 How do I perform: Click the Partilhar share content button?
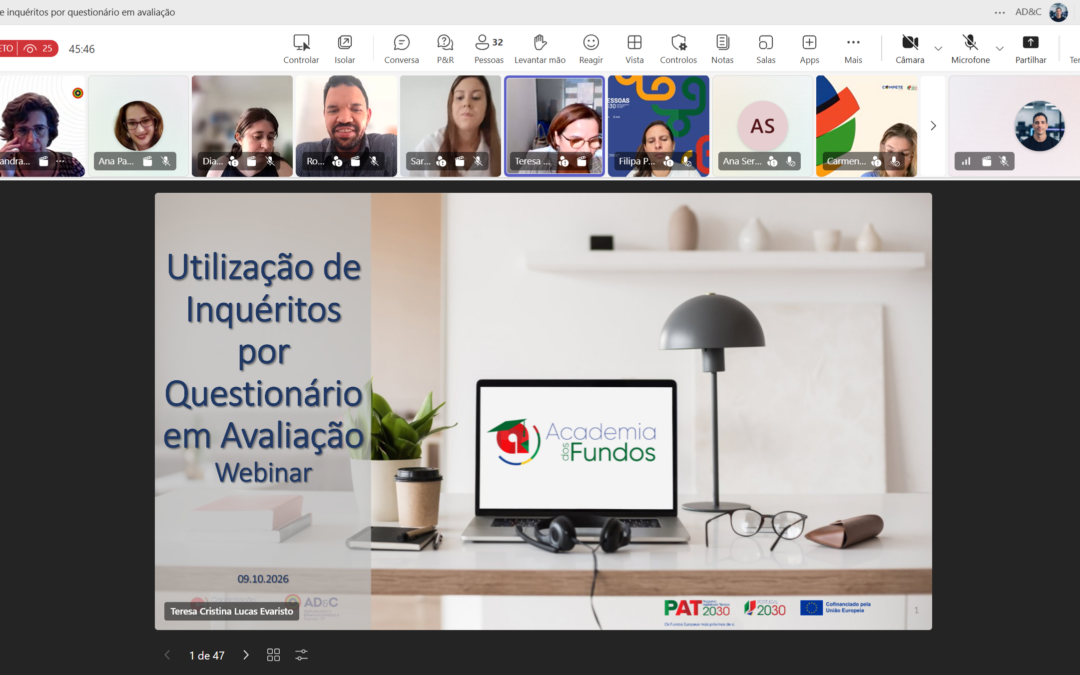pos(1030,49)
